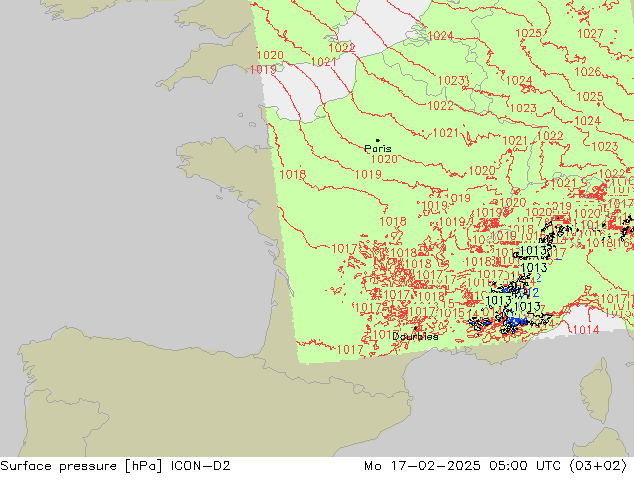634x490 pixels.
Task: Click the Dourbies location label
Action: pos(415,336)
